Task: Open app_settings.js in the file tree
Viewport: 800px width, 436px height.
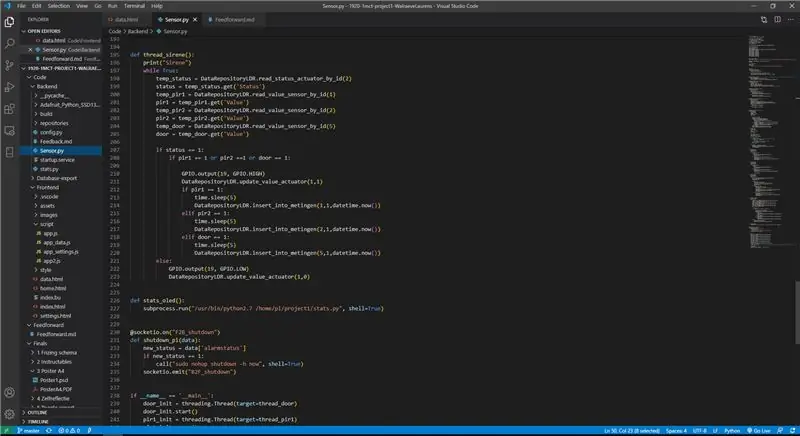Action: coord(61,251)
